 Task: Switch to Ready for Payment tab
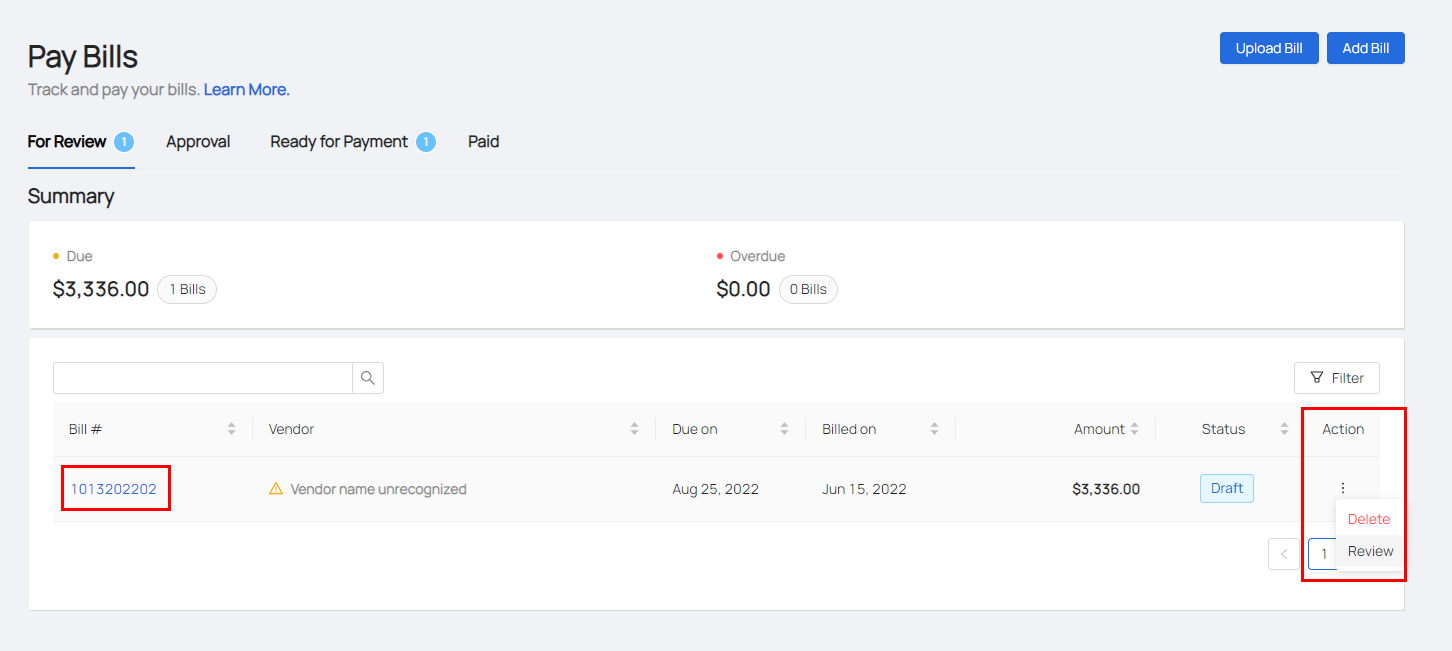(339, 142)
